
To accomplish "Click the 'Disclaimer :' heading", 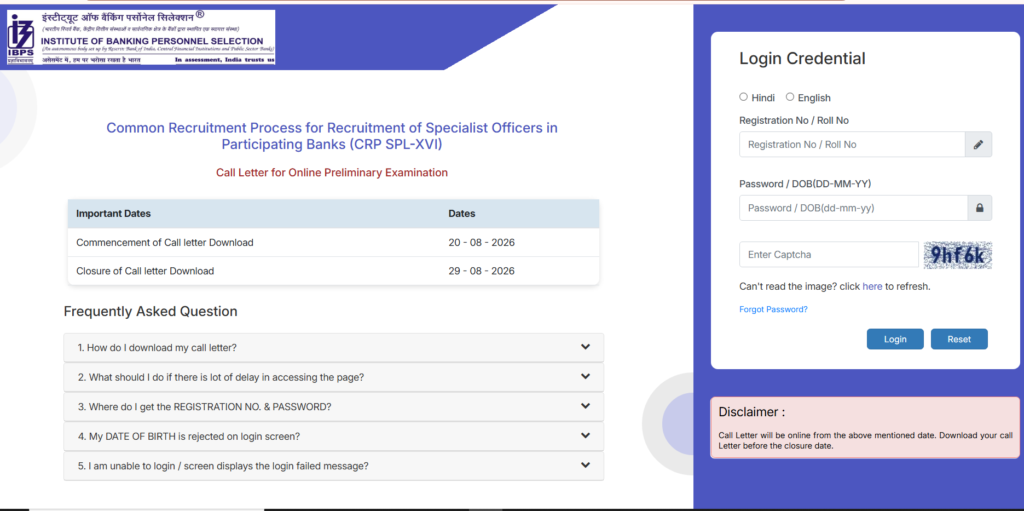I will coord(751,412).
